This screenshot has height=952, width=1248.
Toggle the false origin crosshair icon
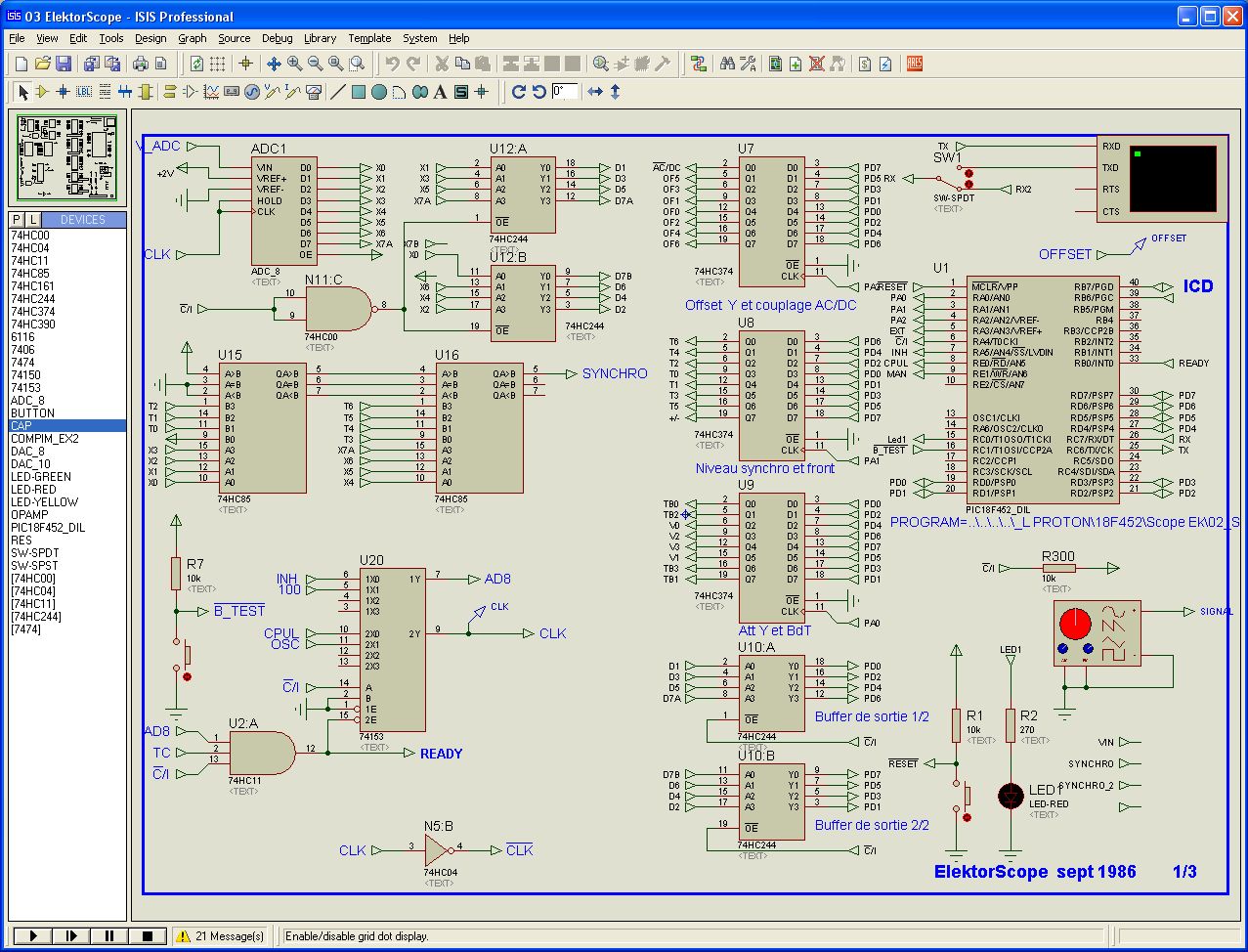(x=245, y=64)
